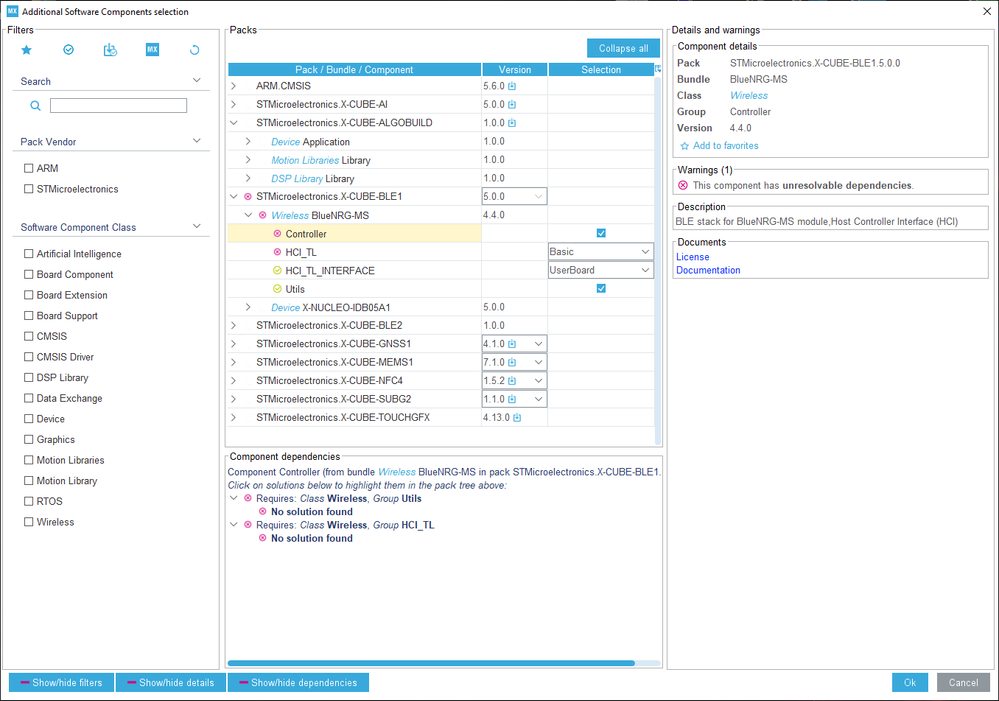Image resolution: width=999 pixels, height=701 pixels.
Task: Click horizontal scrollbar in dependencies panel
Action: point(431,663)
